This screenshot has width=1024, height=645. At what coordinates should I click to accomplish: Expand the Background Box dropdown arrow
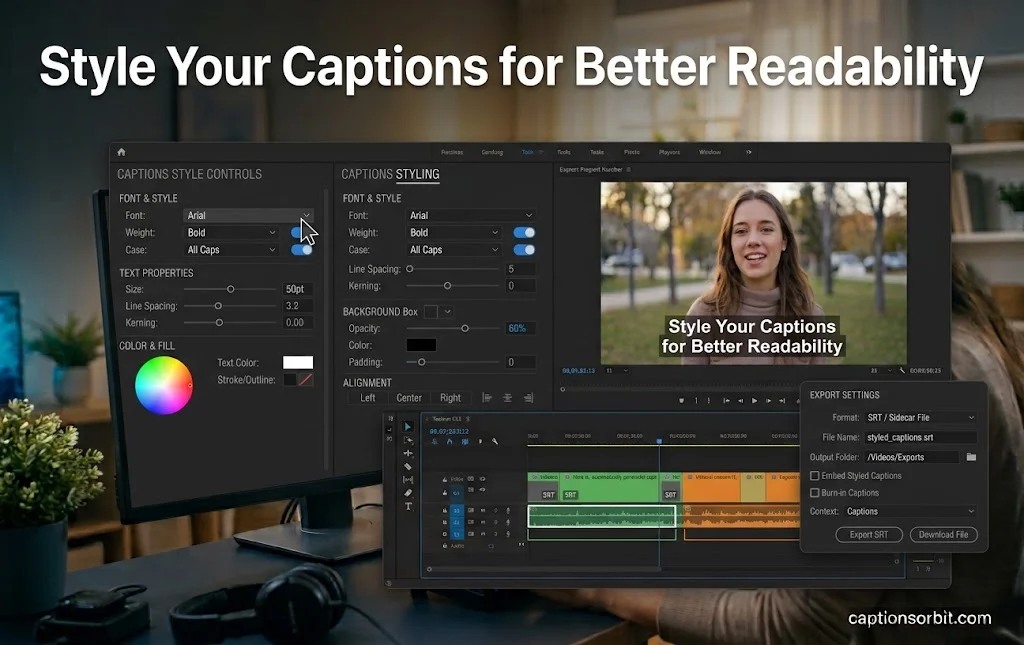447,311
